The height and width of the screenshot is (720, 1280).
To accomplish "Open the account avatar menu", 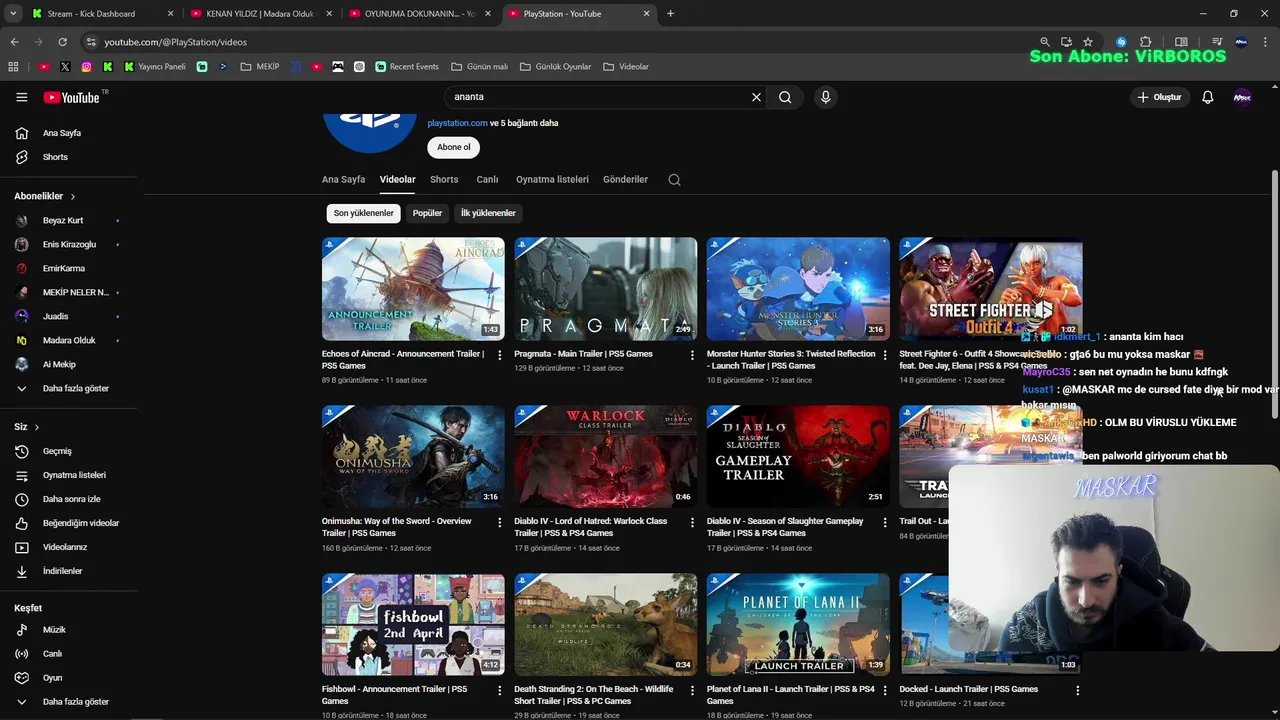I will coord(1242,97).
